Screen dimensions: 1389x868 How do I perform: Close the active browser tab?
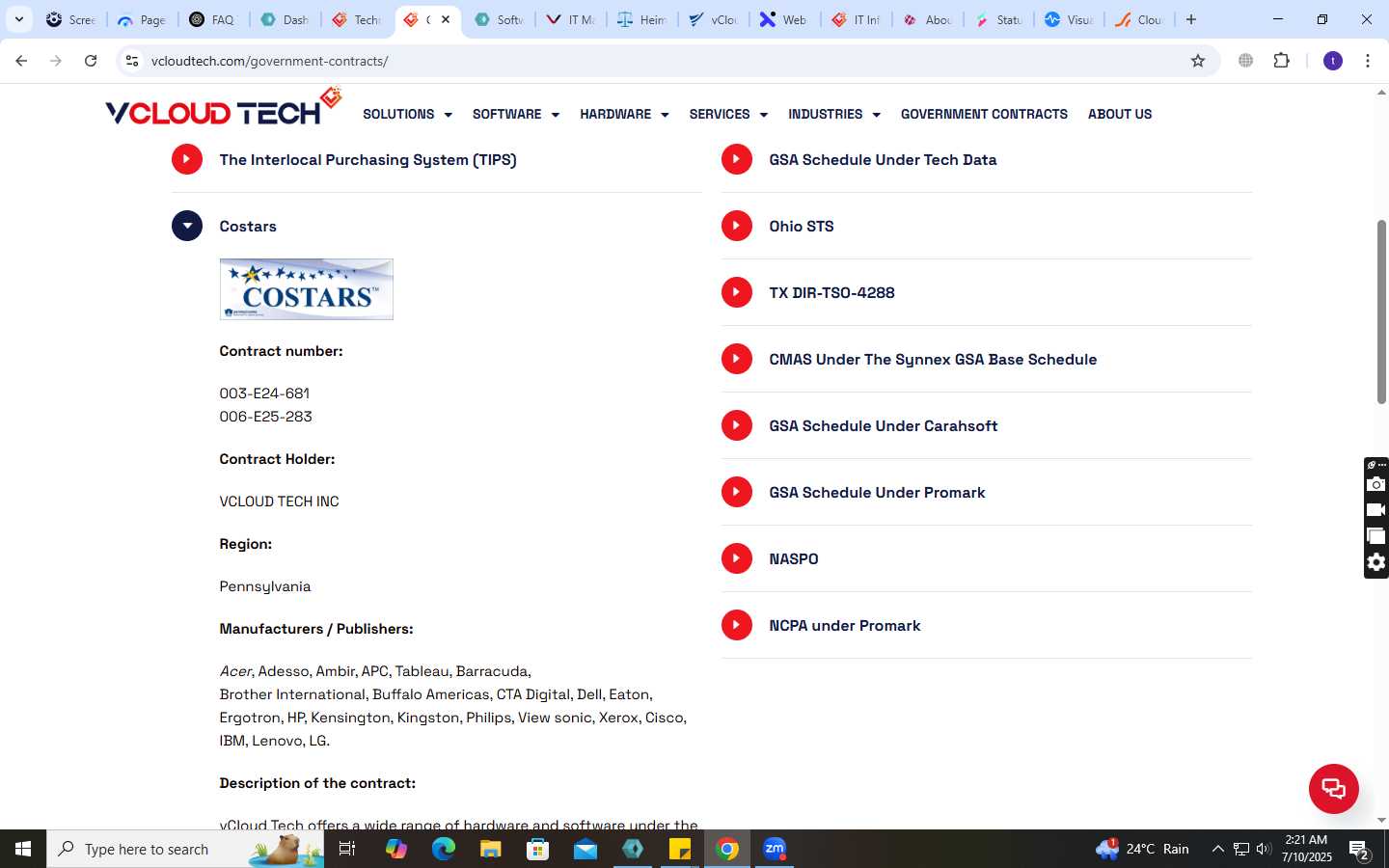click(x=446, y=19)
